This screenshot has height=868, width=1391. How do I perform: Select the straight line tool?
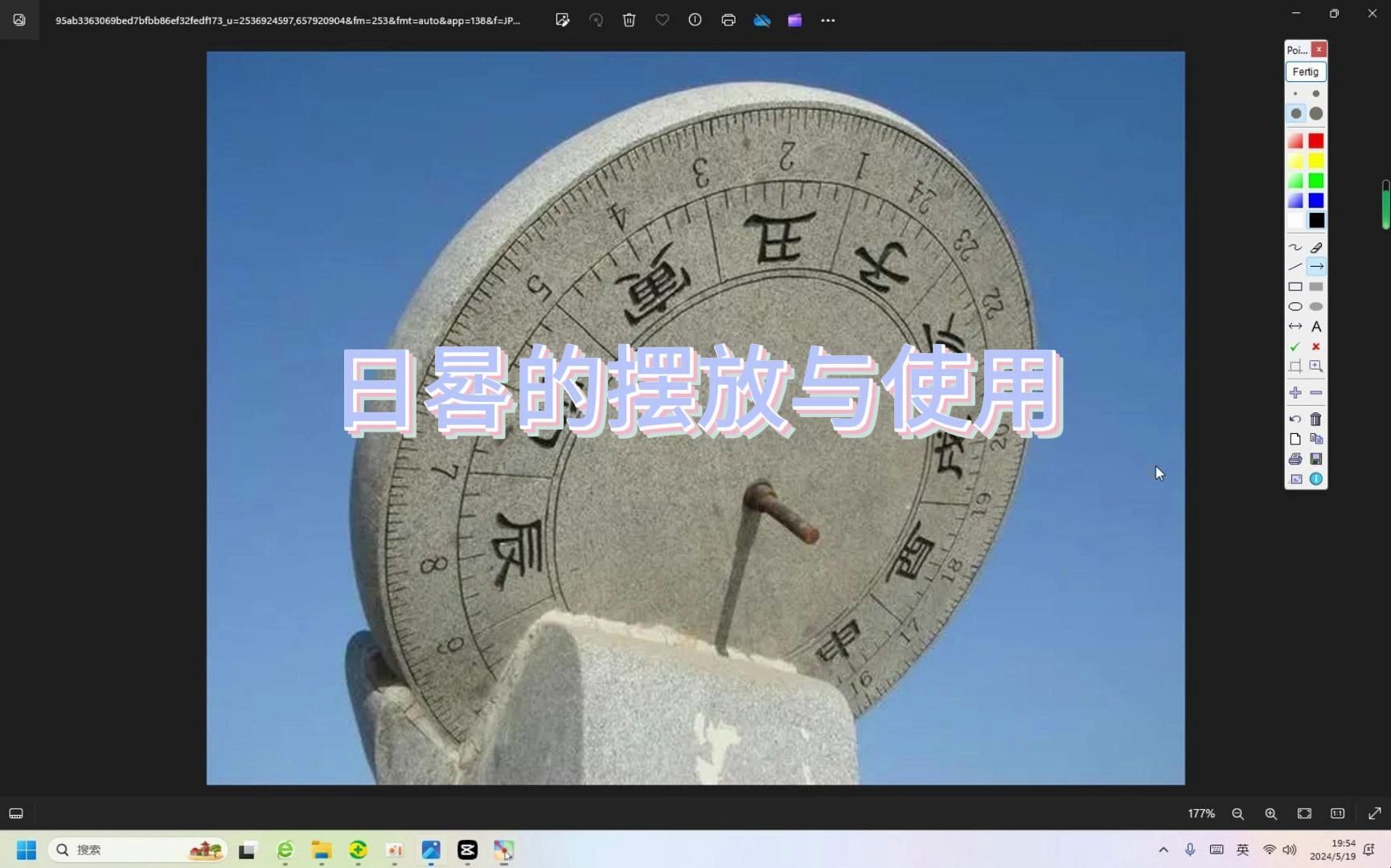[x=1295, y=267]
